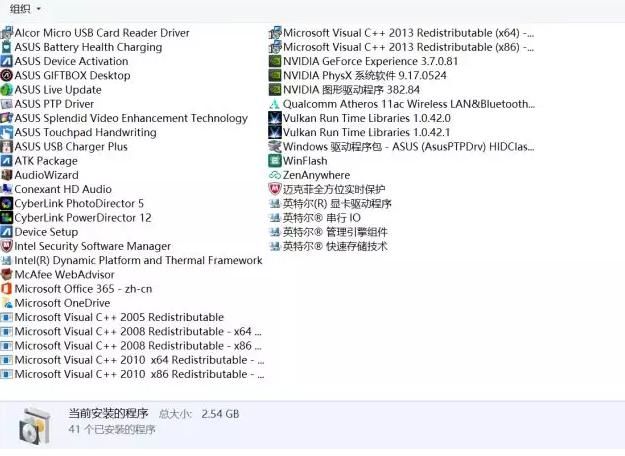The height and width of the screenshot is (456, 625).
Task: Click the ASUS GIFTBOX Desktop icon
Action: [7, 76]
